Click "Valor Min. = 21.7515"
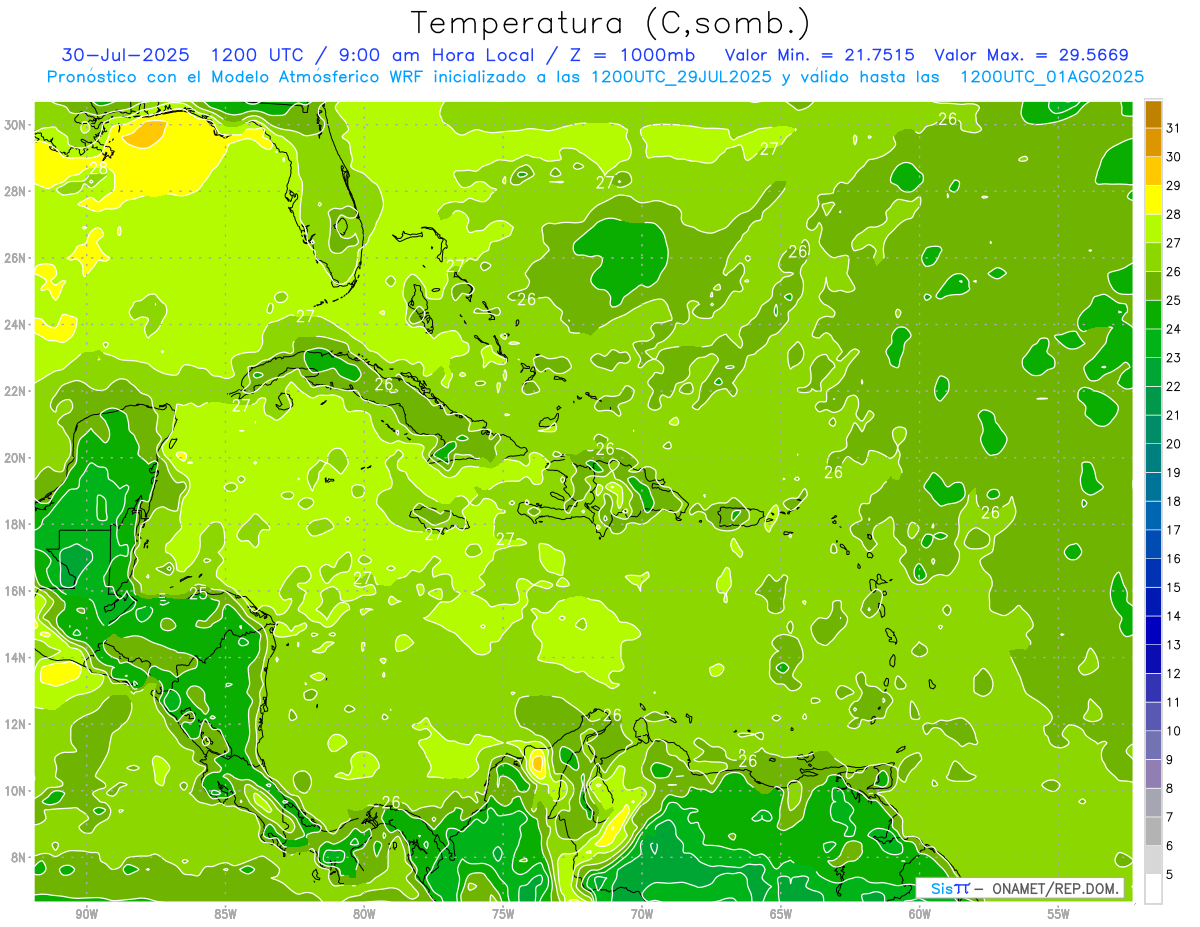 click(820, 54)
